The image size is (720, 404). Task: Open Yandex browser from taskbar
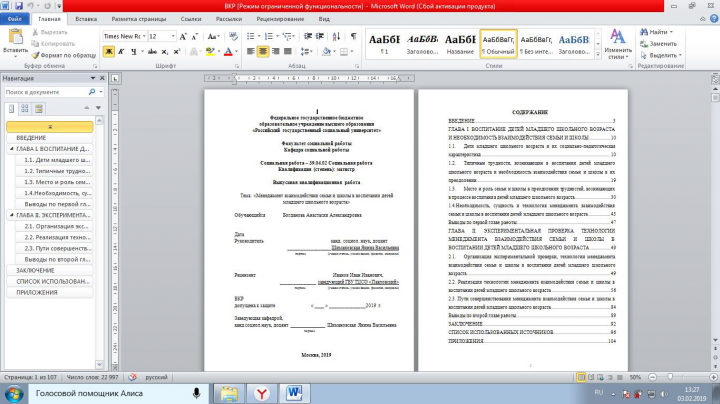(x=262, y=393)
